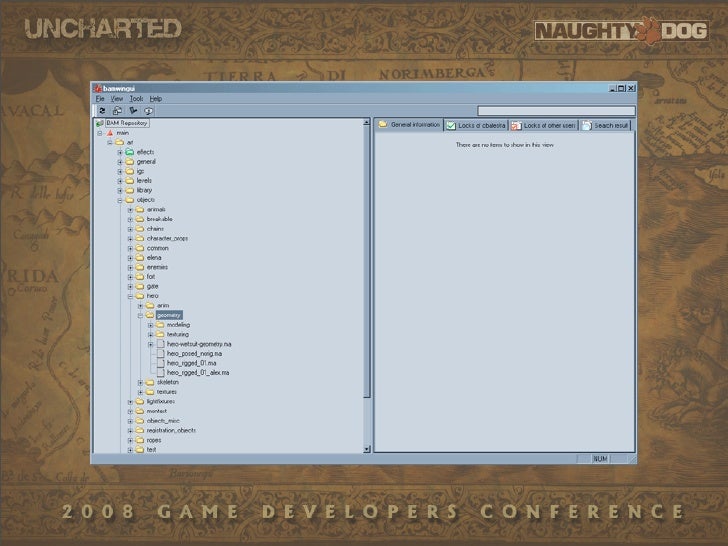The height and width of the screenshot is (546, 728).
Task: Click the file icon for hero_rigged_01_alex.ma
Action: (x=161, y=372)
